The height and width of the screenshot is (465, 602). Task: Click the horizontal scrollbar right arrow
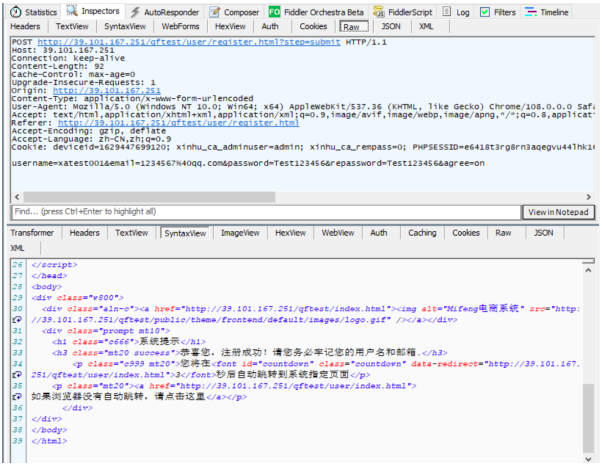click(x=589, y=197)
